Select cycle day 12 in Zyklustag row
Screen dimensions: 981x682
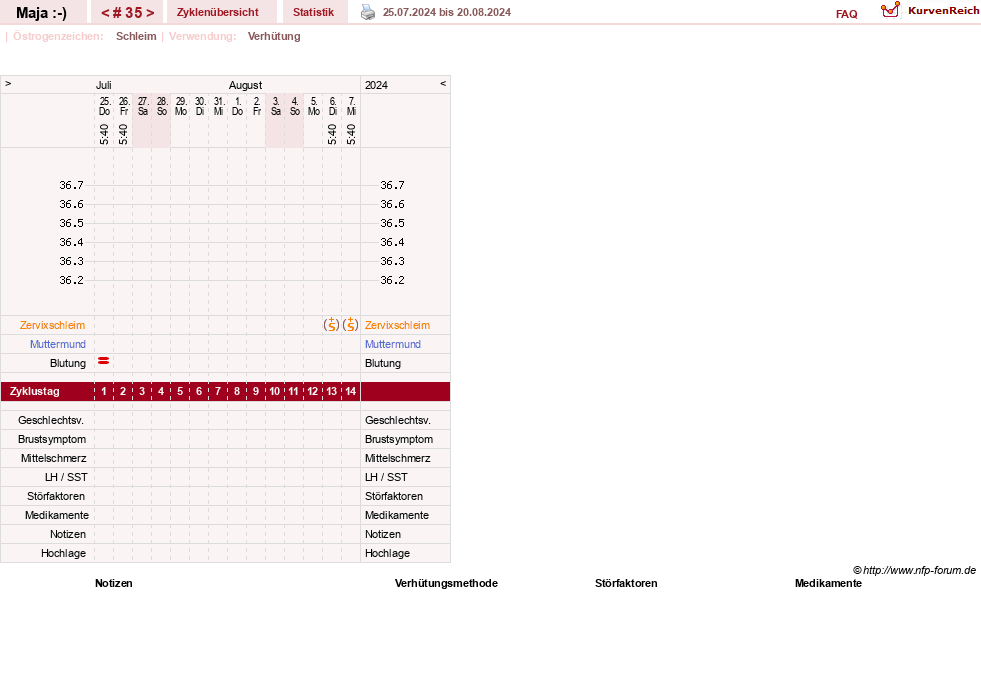[313, 392]
